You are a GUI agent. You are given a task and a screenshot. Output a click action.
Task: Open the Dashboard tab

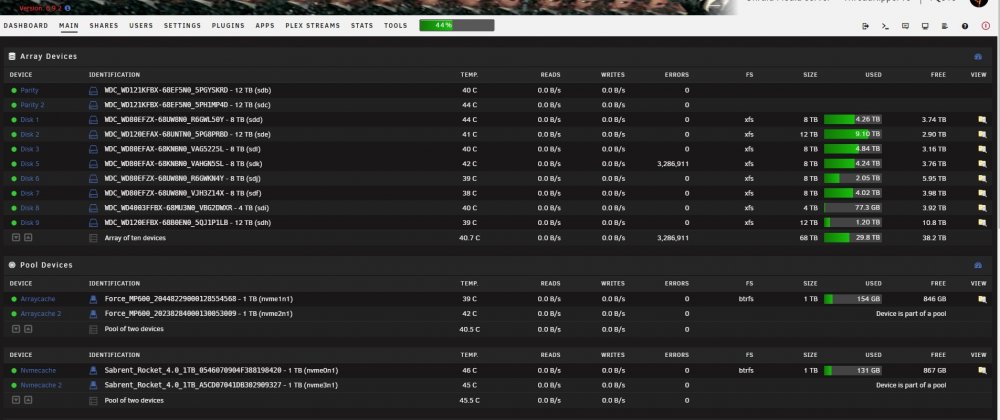tap(26, 26)
